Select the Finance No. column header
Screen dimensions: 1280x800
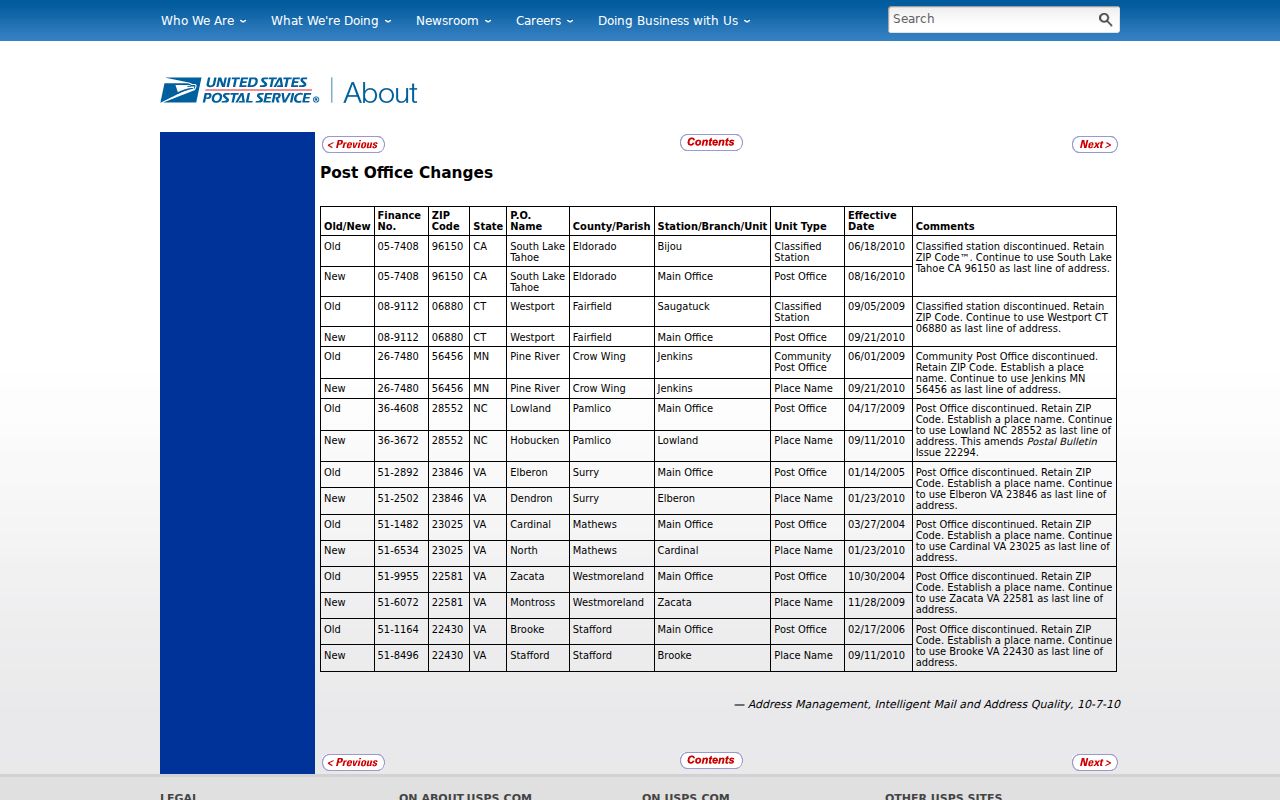(400, 221)
